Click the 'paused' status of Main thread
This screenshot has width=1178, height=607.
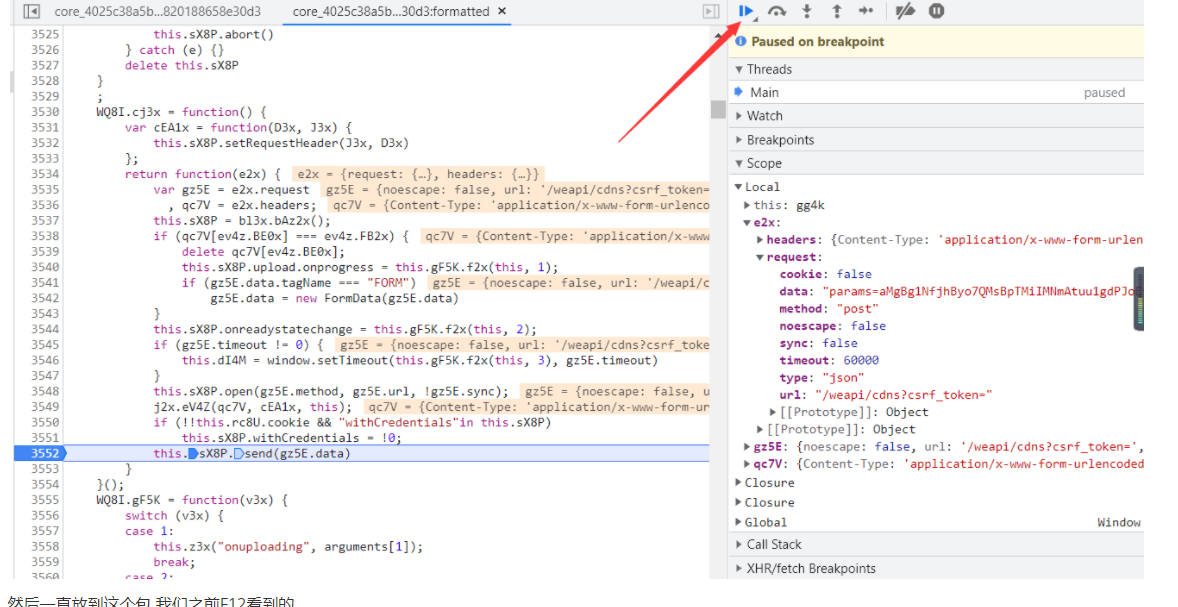(x=1104, y=92)
